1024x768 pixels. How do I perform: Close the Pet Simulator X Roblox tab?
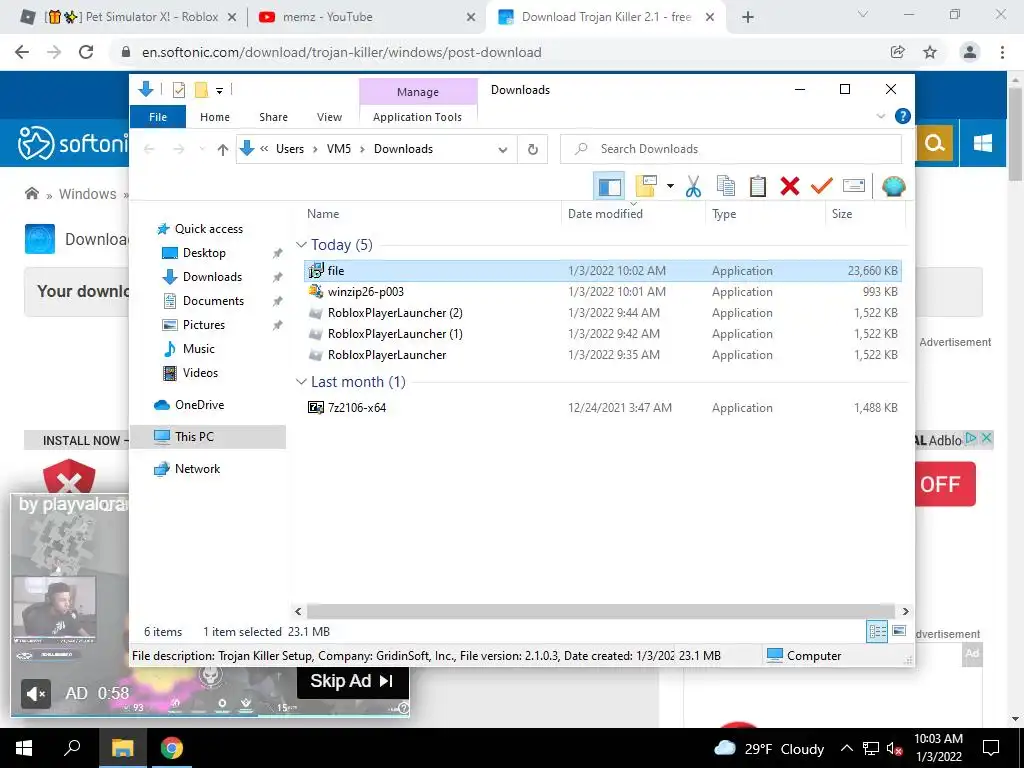231,18
